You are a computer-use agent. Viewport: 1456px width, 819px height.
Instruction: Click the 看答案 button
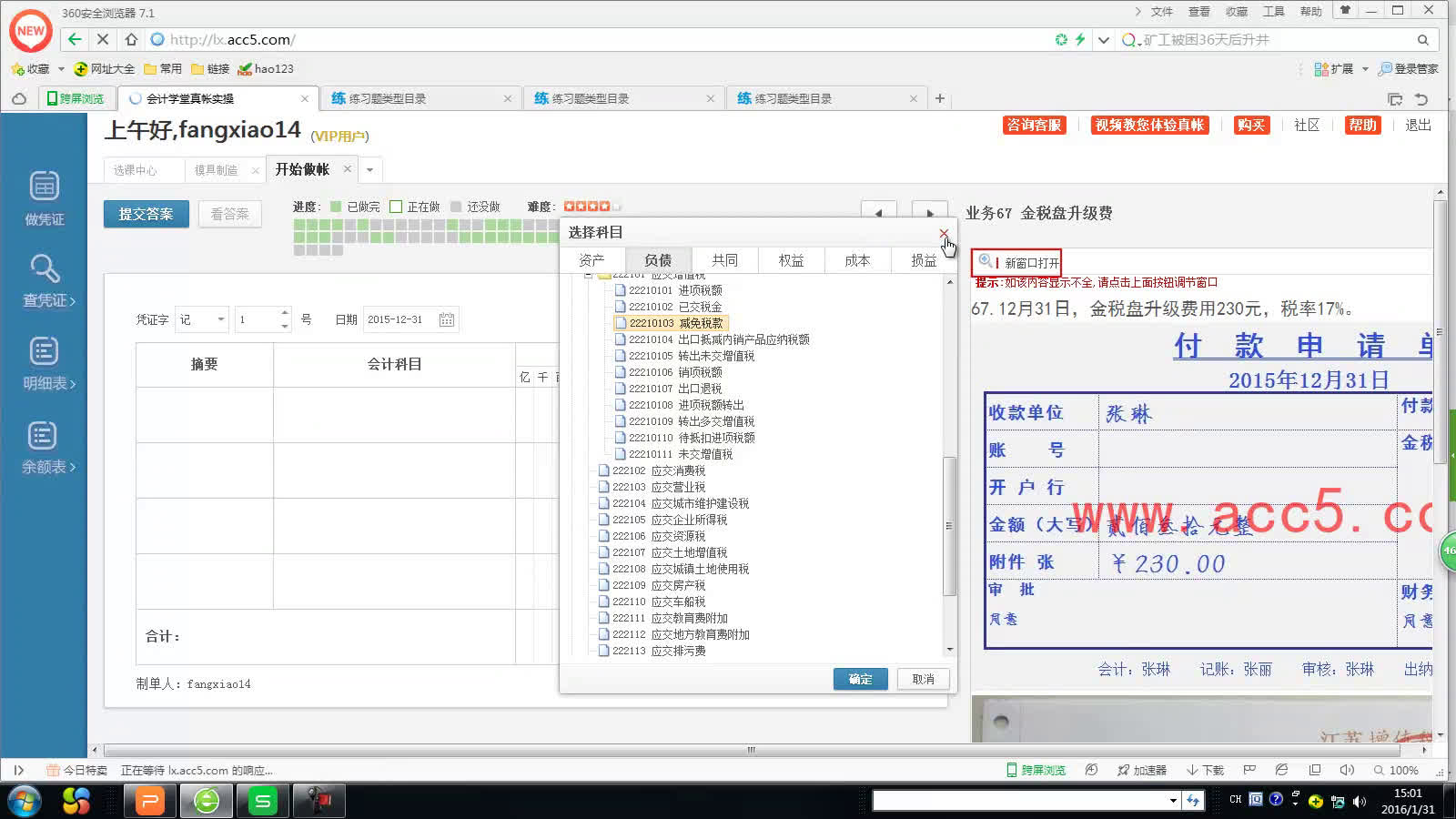[229, 214]
